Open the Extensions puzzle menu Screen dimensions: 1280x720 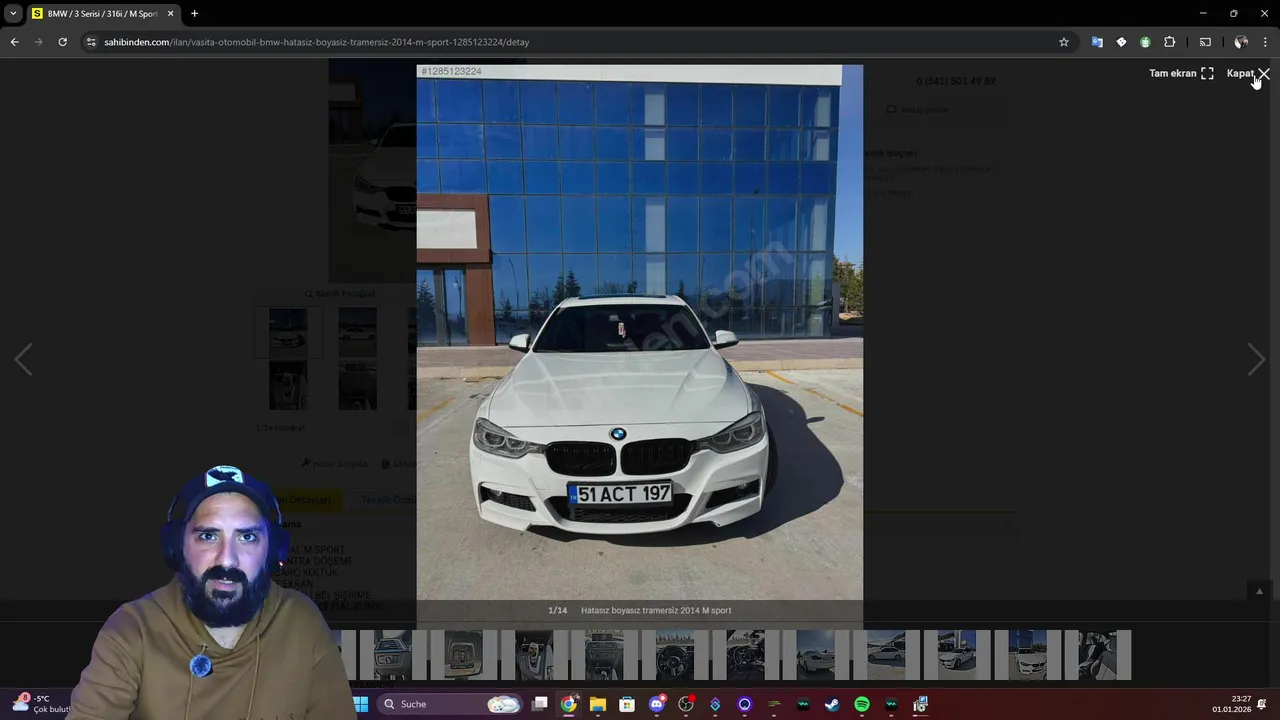(1169, 42)
